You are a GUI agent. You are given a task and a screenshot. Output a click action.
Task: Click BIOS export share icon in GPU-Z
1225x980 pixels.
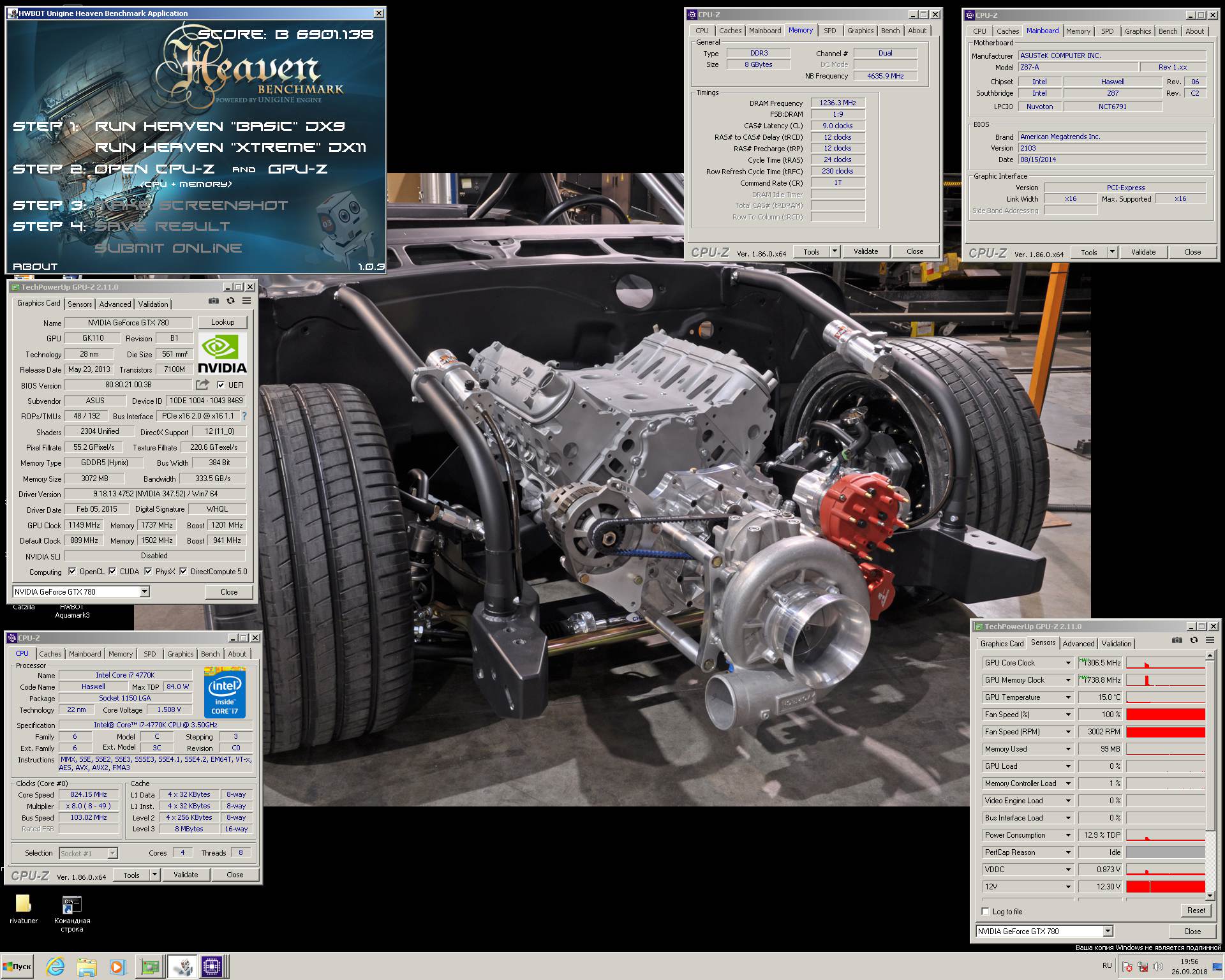pyautogui.click(x=202, y=385)
